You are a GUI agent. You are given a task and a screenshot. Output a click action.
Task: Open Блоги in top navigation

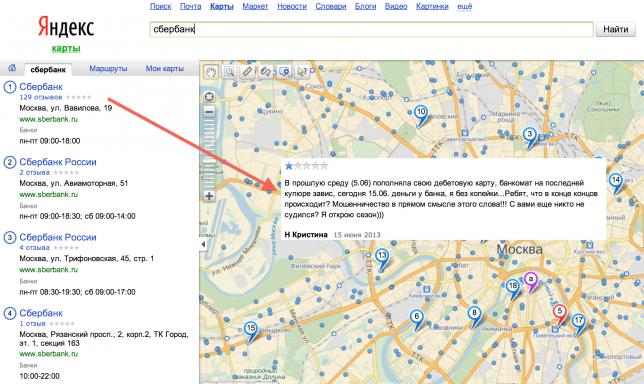[x=365, y=6]
